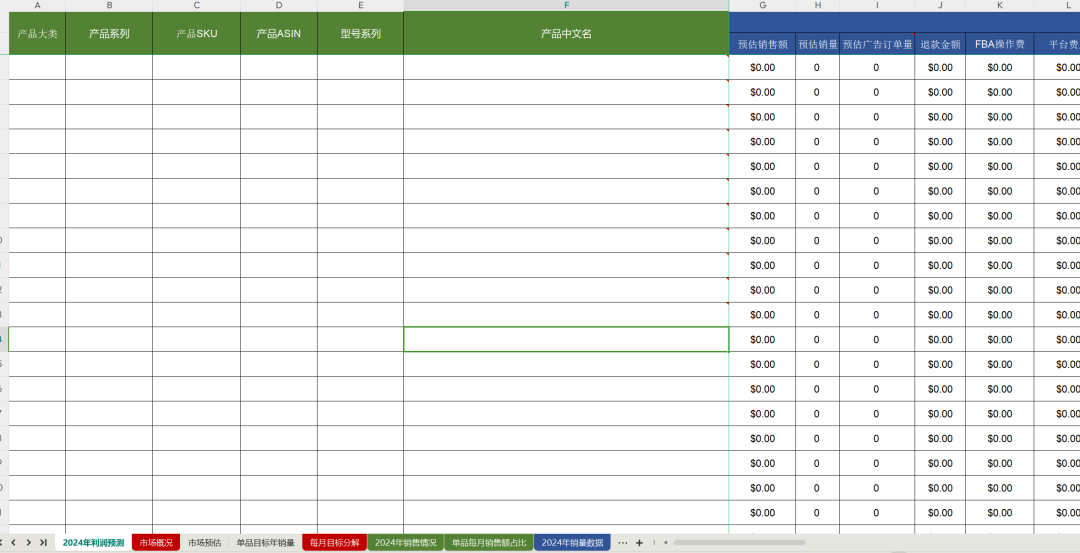
Task: Select column F header
Action: tap(566, 6)
